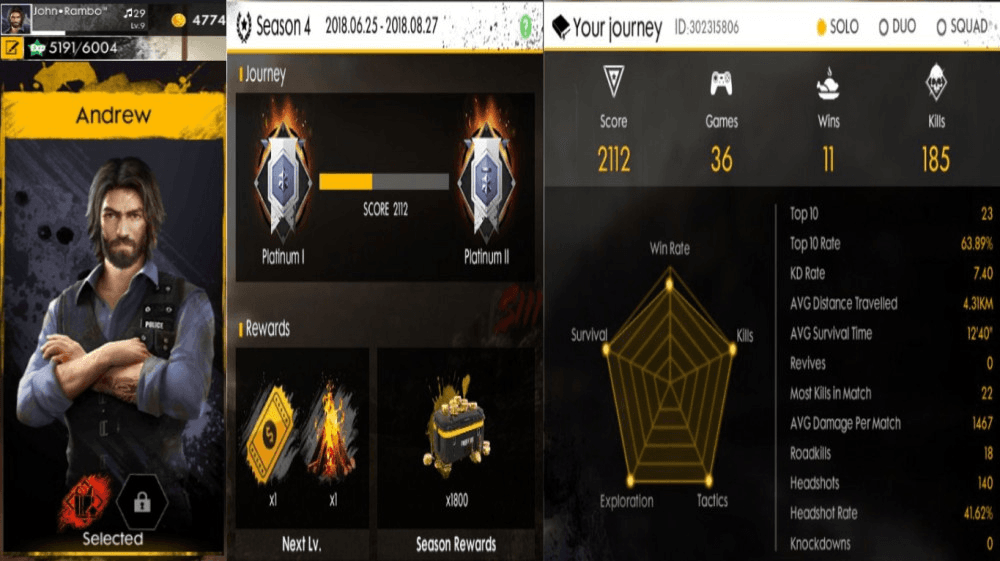
Task: Click the Score shield icon
Action: (613, 82)
